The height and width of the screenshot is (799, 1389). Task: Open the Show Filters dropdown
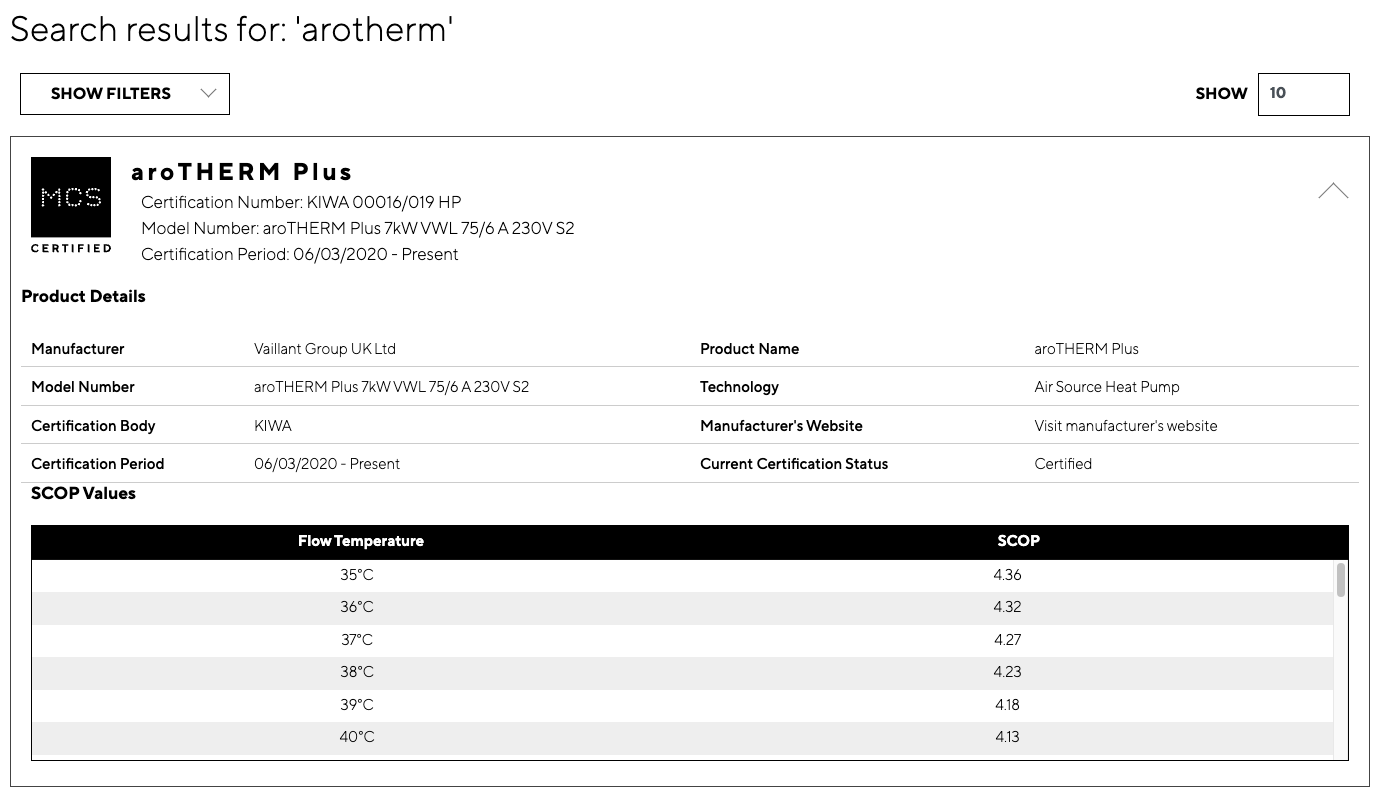pos(125,94)
